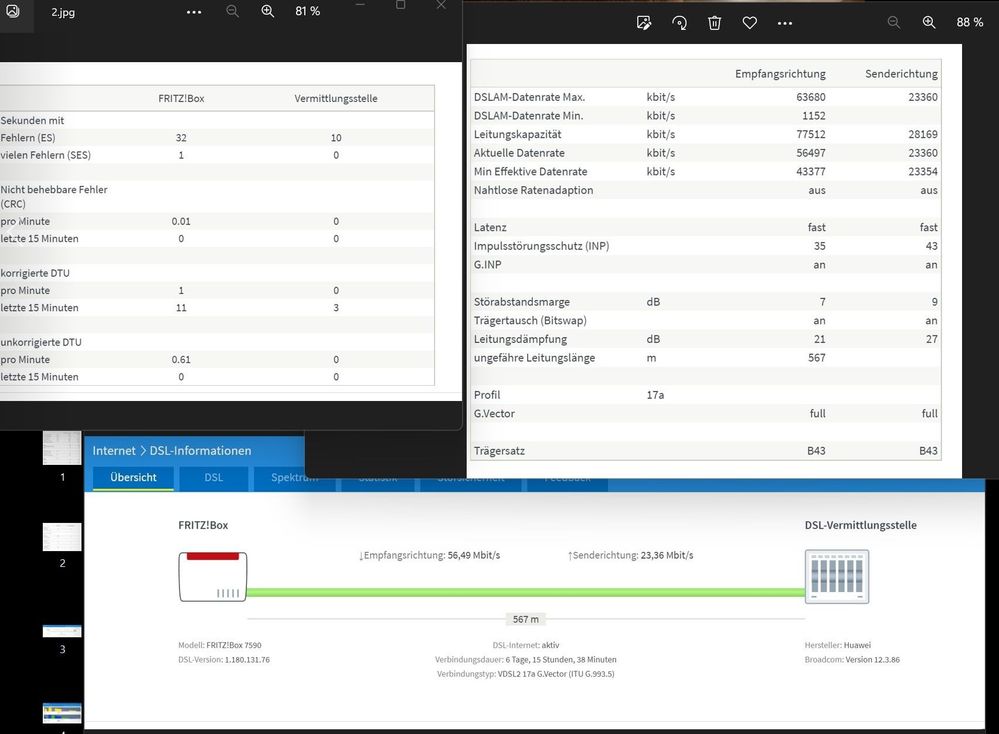
Task: Click the FRITZ!Box column header in the error table
Action: click(181, 98)
